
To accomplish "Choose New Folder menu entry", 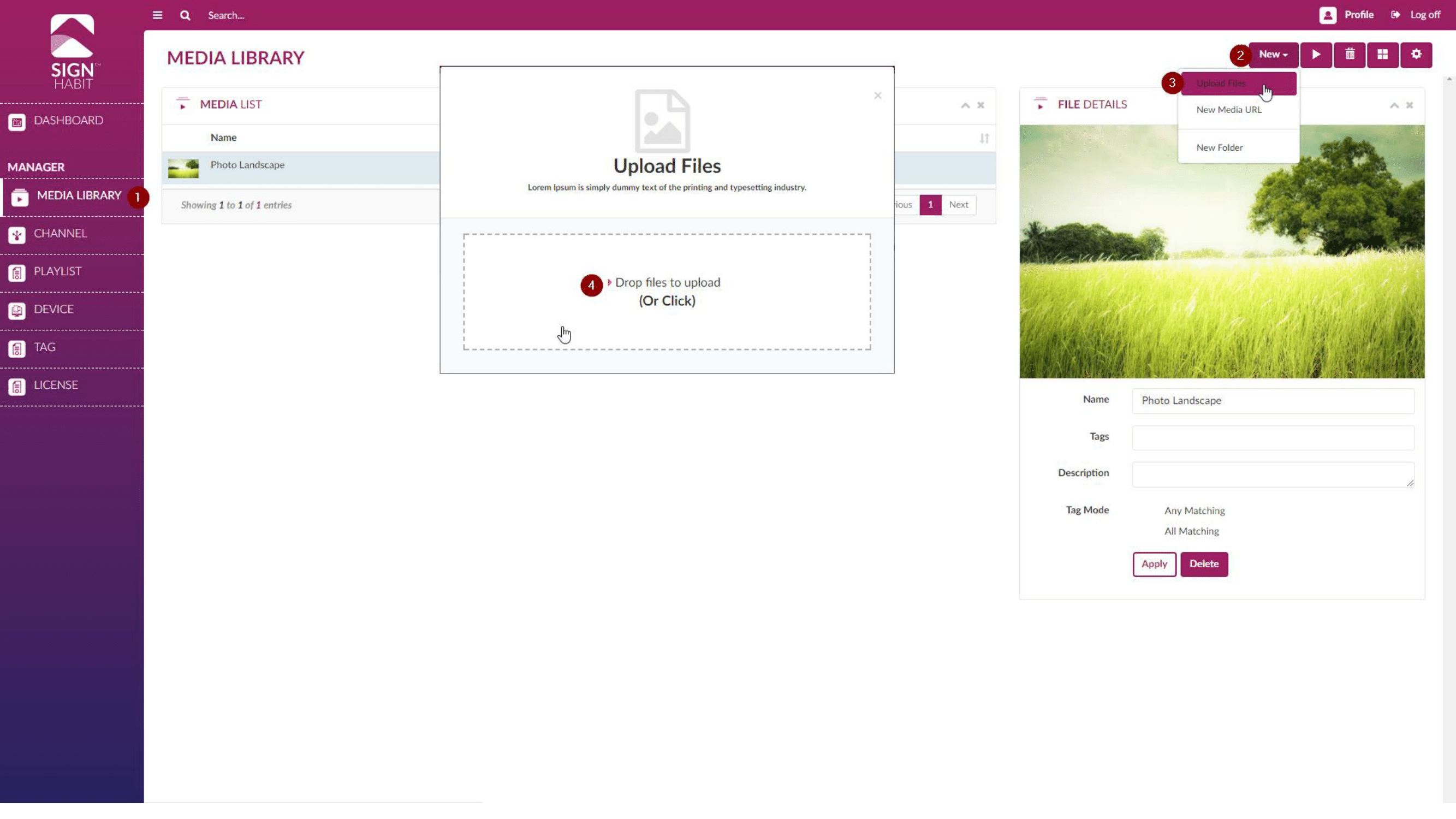I will point(1219,147).
